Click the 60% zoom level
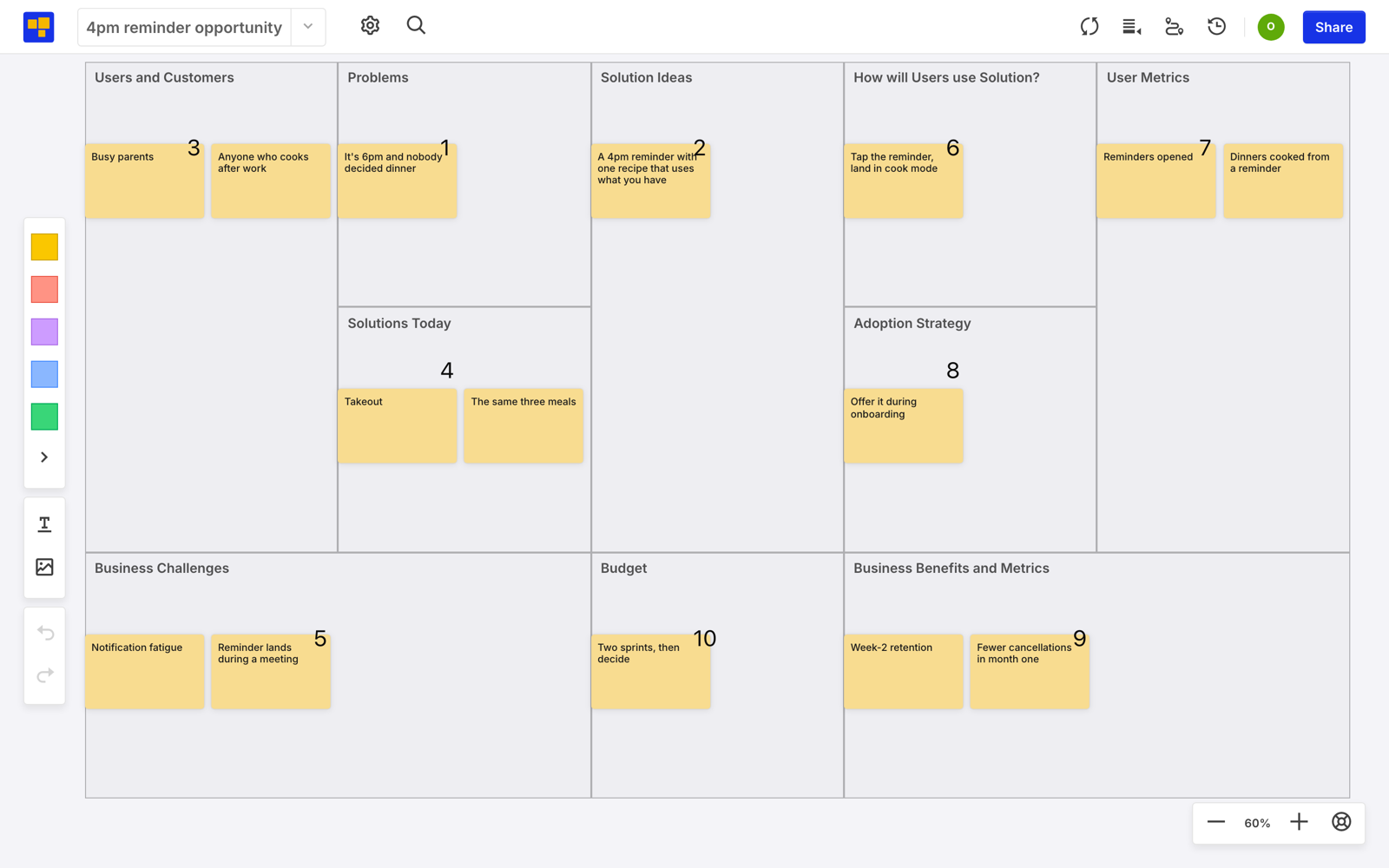1389x868 pixels. [x=1257, y=823]
